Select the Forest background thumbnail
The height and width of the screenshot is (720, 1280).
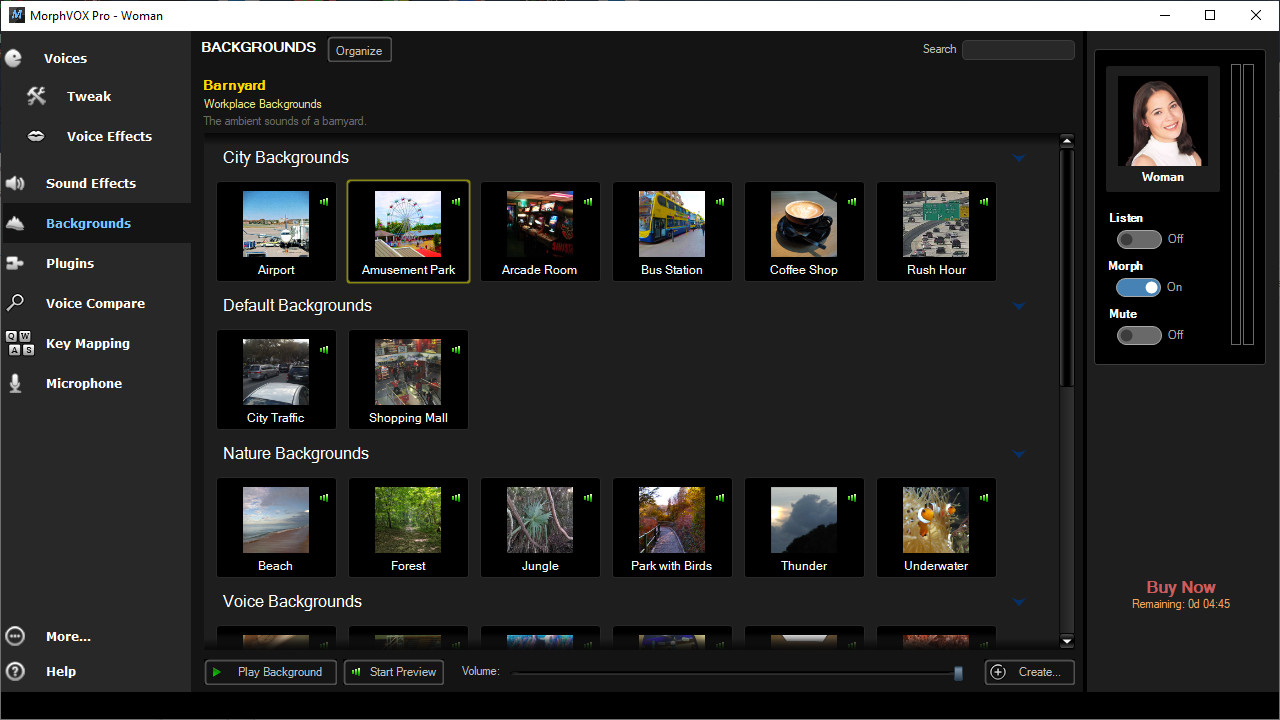tap(408, 520)
